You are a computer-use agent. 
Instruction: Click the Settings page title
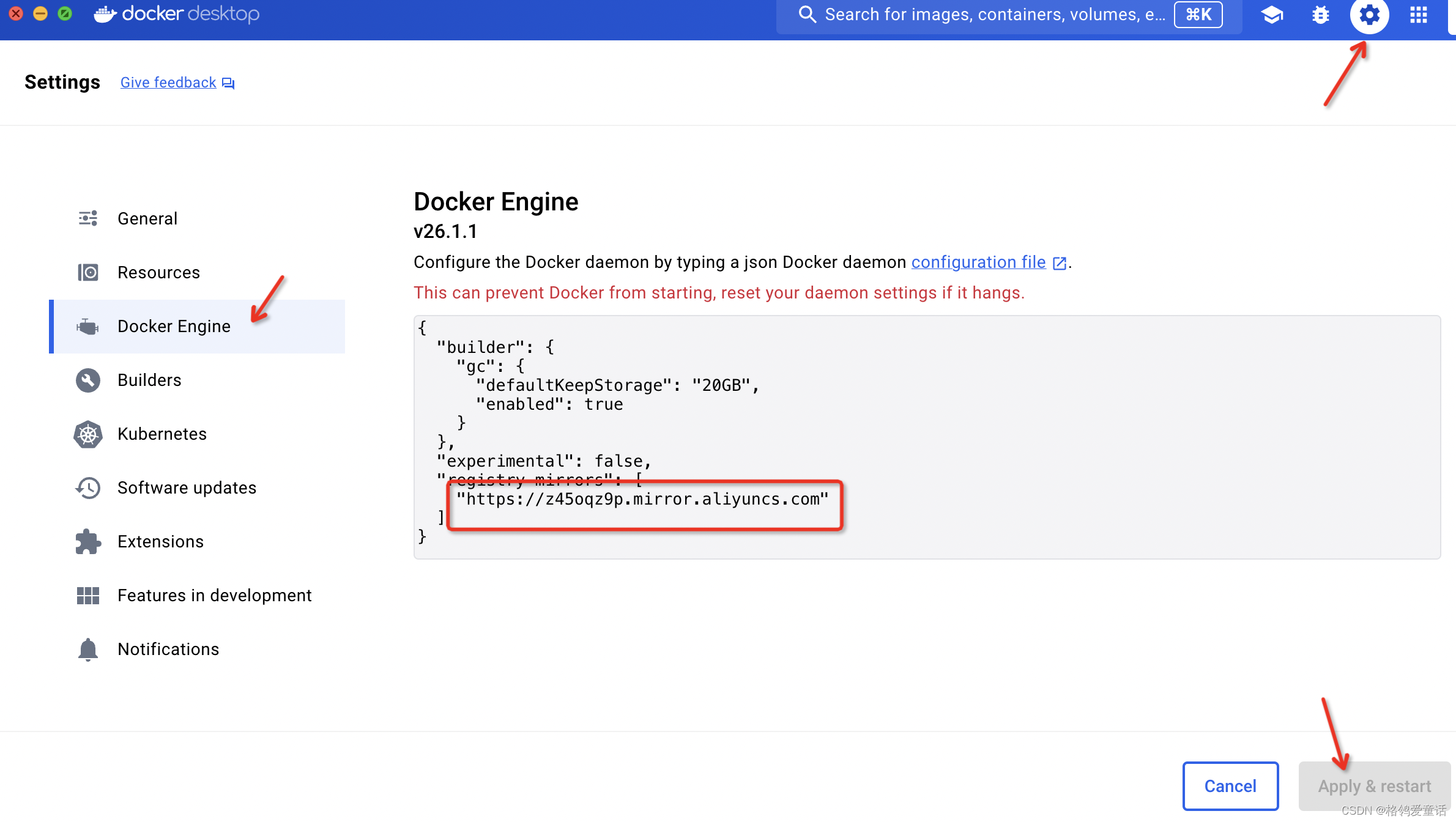(62, 82)
